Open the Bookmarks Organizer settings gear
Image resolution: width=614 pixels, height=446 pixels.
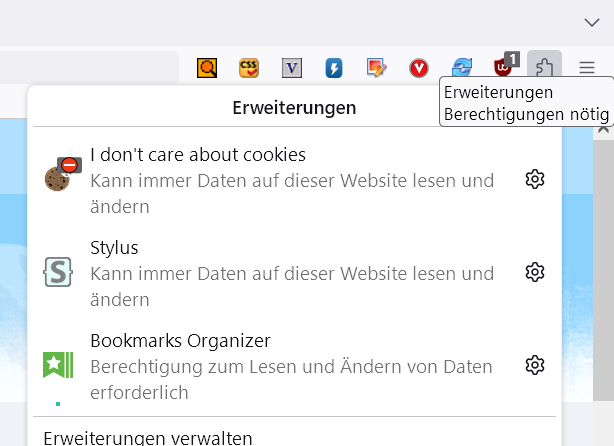[535, 365]
